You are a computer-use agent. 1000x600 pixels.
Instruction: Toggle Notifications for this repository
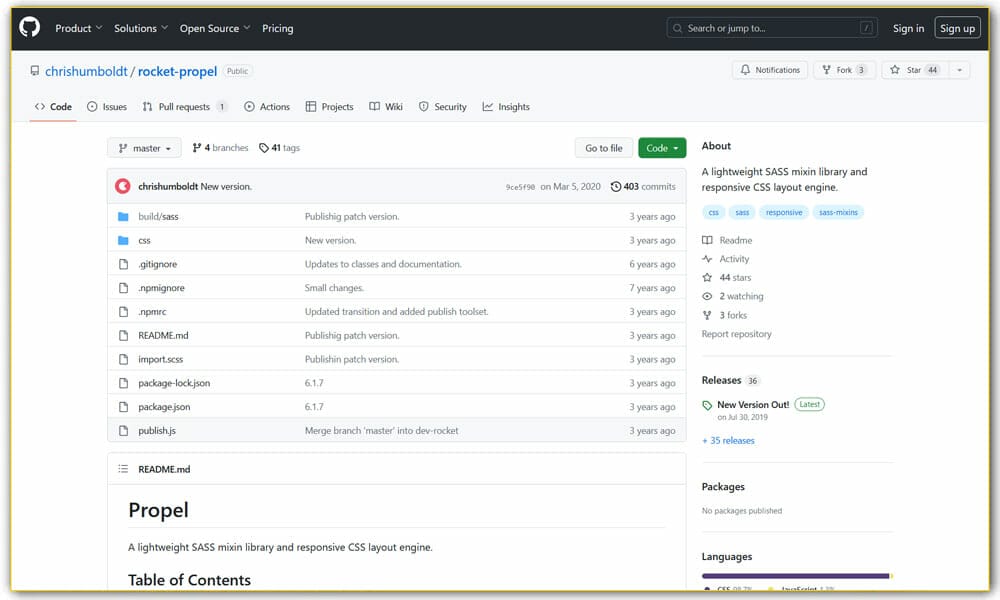(770, 70)
